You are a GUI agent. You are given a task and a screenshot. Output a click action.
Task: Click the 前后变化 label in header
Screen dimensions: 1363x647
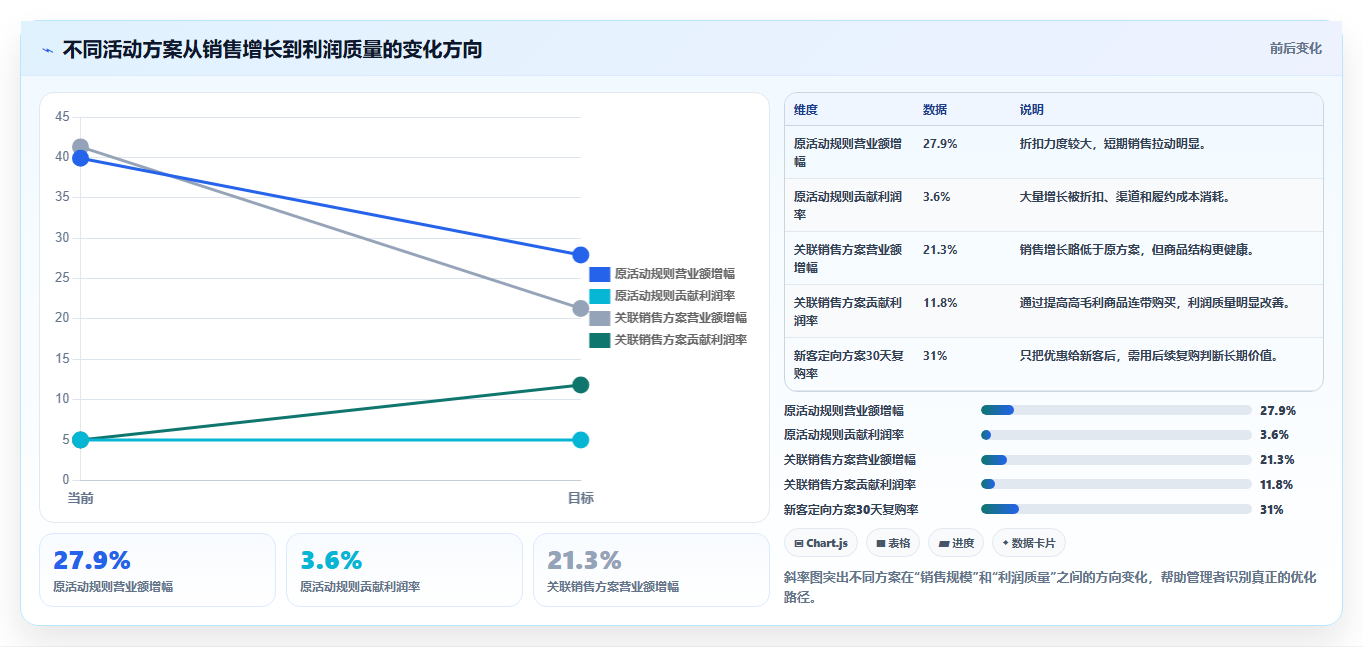[x=1295, y=48]
